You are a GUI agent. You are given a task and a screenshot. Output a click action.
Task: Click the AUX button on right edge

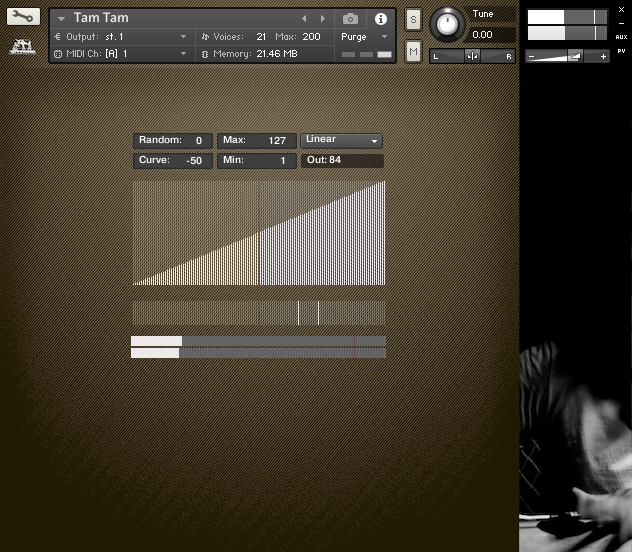[x=621, y=37]
